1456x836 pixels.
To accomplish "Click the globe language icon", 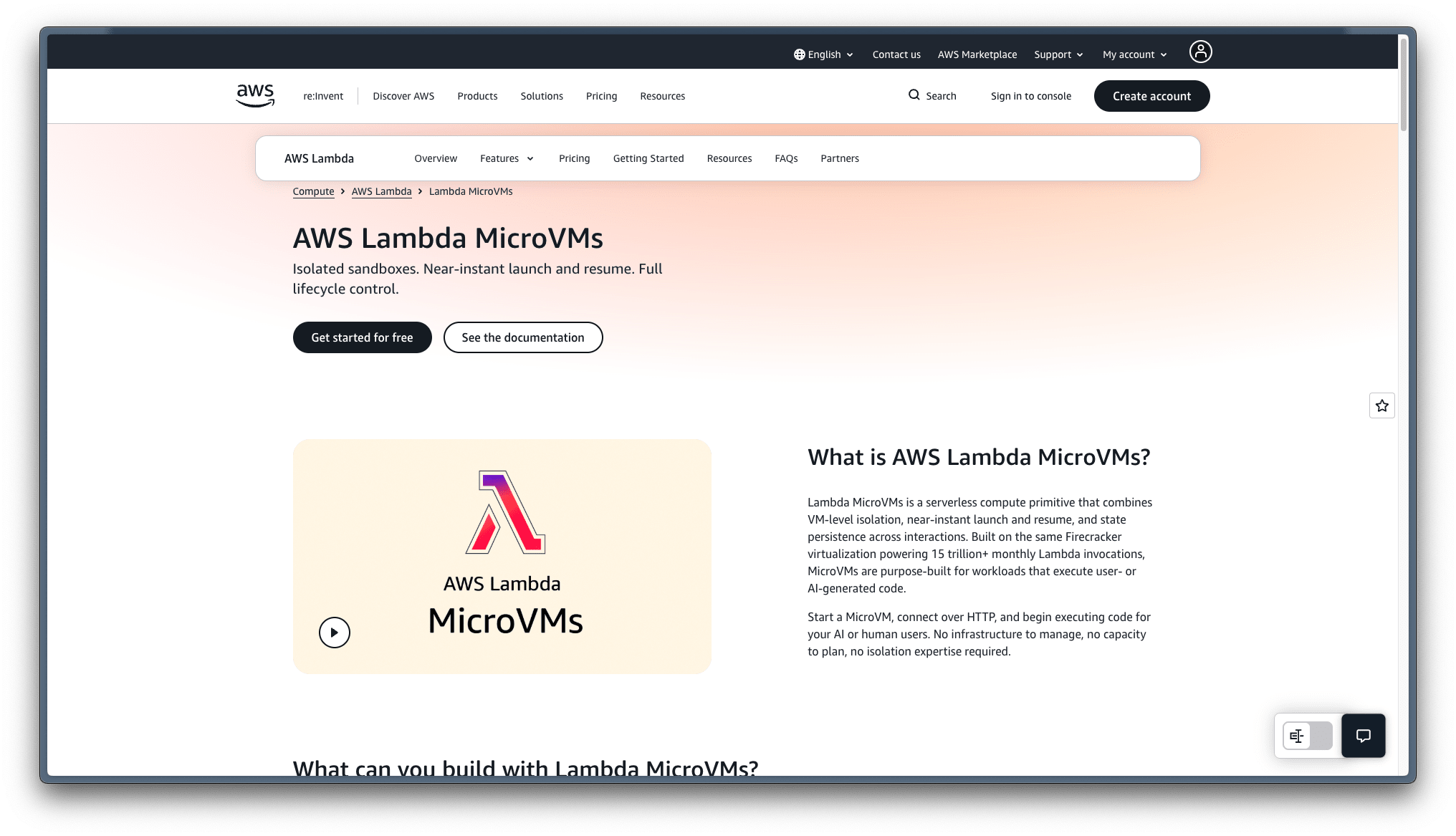I will click(x=799, y=54).
